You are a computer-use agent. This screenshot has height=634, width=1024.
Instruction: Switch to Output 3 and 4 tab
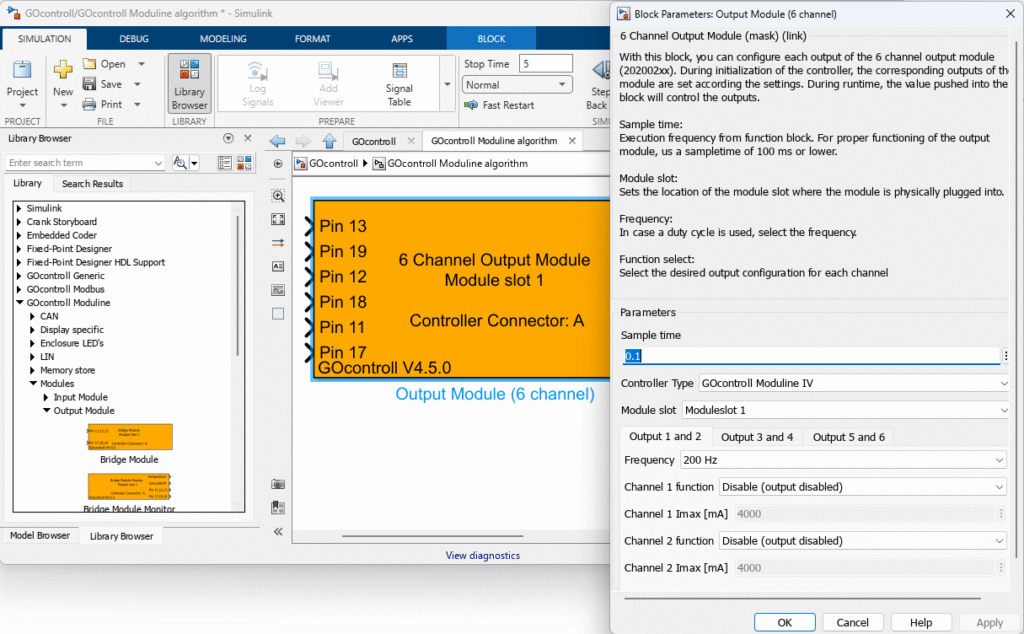click(757, 437)
